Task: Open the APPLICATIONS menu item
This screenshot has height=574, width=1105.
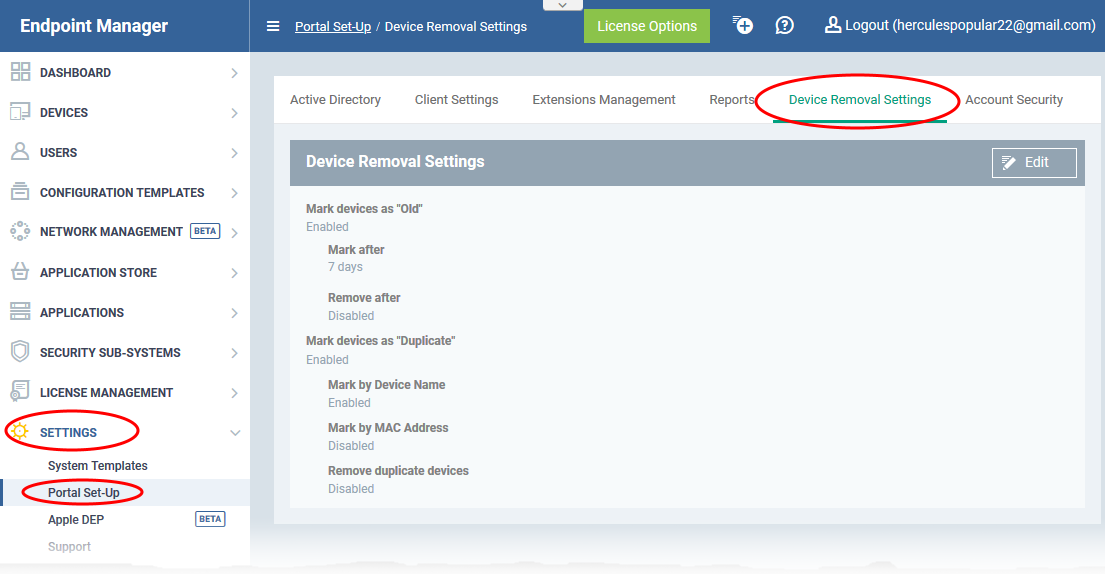Action: click(x=82, y=313)
